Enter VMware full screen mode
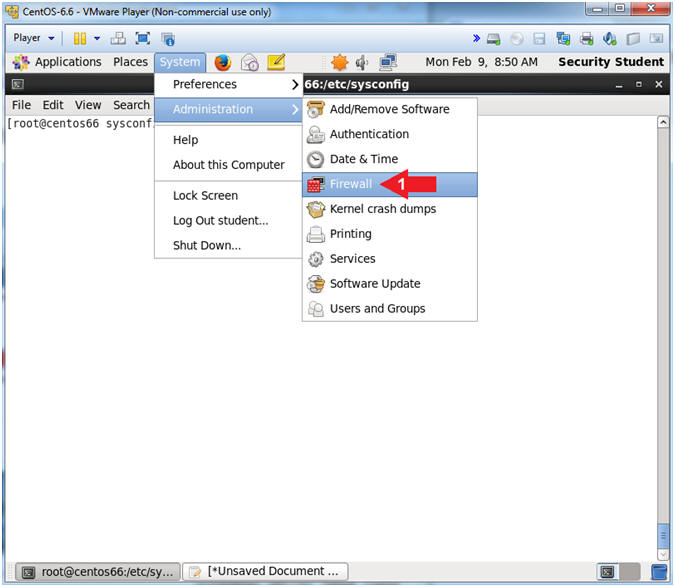Image resolution: width=675 pixels, height=587 pixels. click(142, 39)
